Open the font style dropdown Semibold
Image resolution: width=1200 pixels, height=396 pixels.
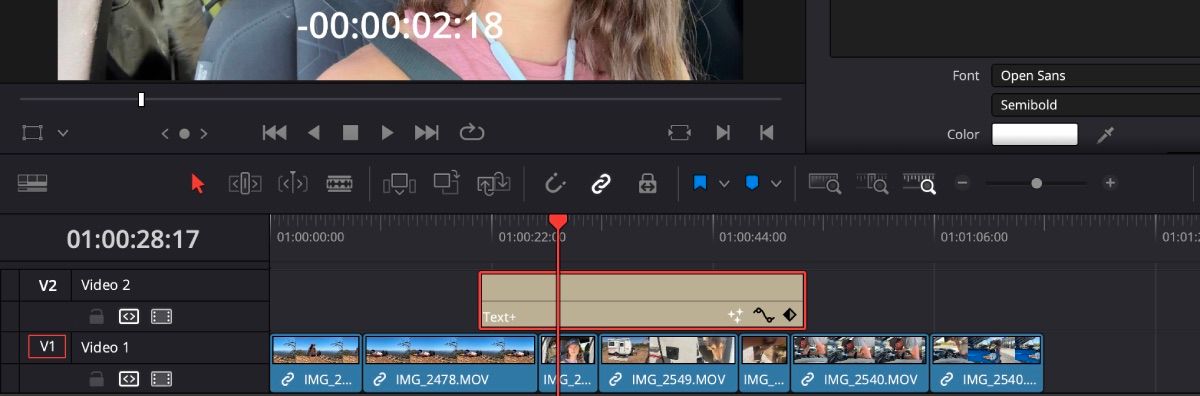click(1095, 105)
